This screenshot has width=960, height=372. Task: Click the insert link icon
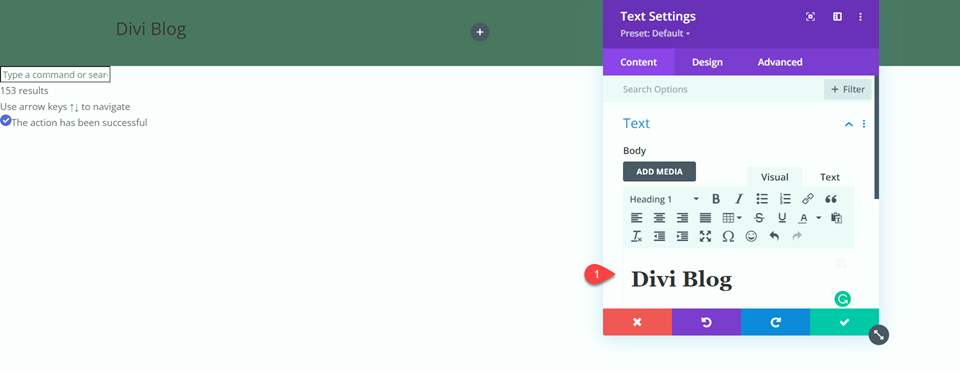point(808,199)
